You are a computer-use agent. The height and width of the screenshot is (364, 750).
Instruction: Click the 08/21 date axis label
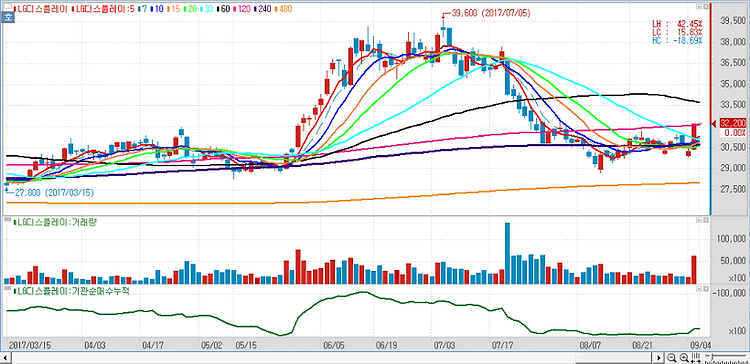point(643,345)
